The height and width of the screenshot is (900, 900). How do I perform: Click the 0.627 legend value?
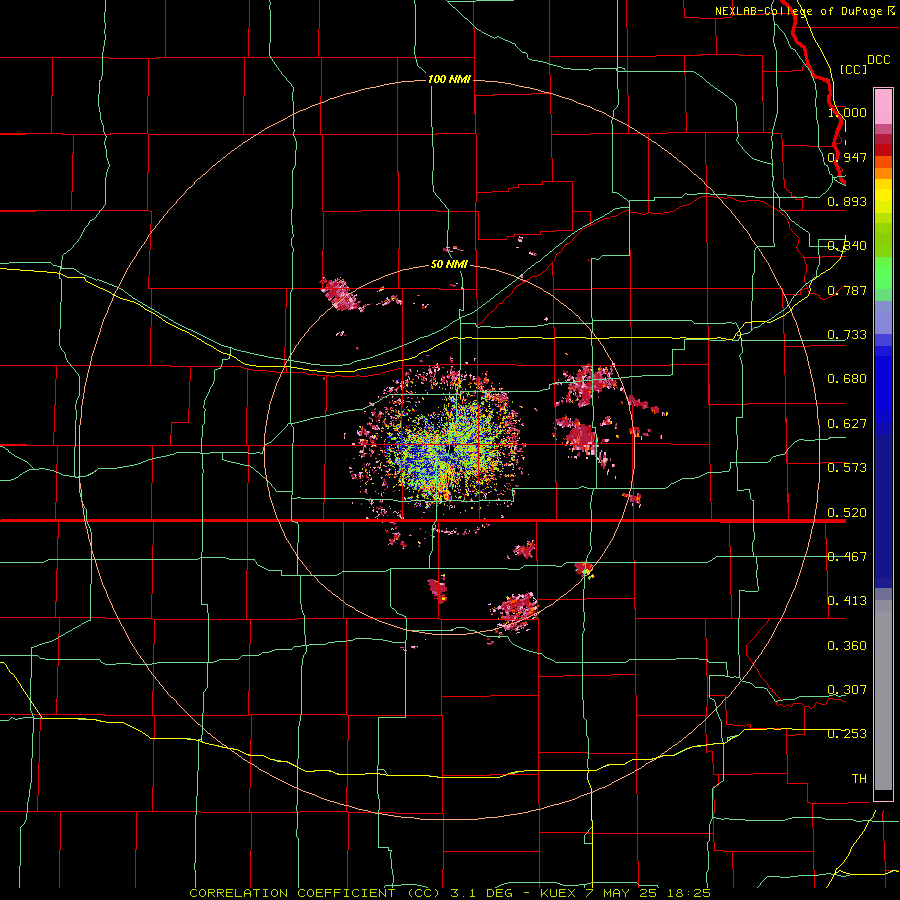(x=847, y=424)
